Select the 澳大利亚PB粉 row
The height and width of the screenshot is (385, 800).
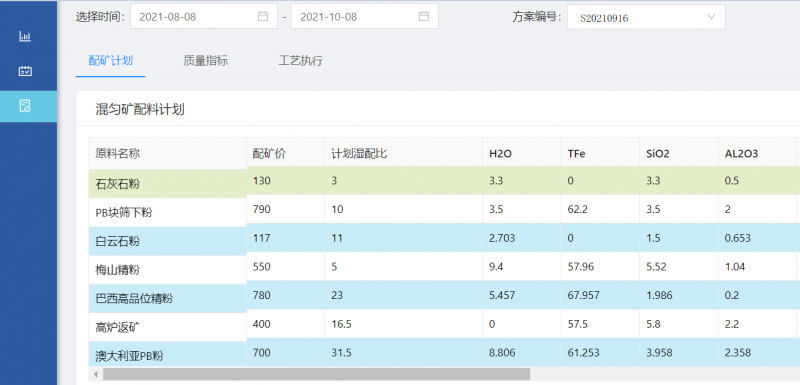tap(444, 353)
